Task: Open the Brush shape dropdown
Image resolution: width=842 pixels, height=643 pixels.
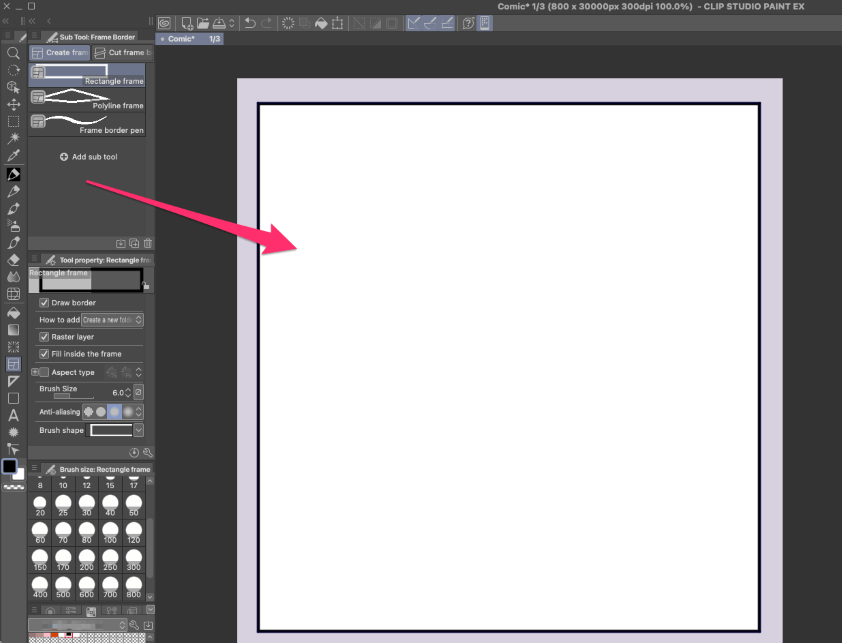Action: [x=138, y=430]
